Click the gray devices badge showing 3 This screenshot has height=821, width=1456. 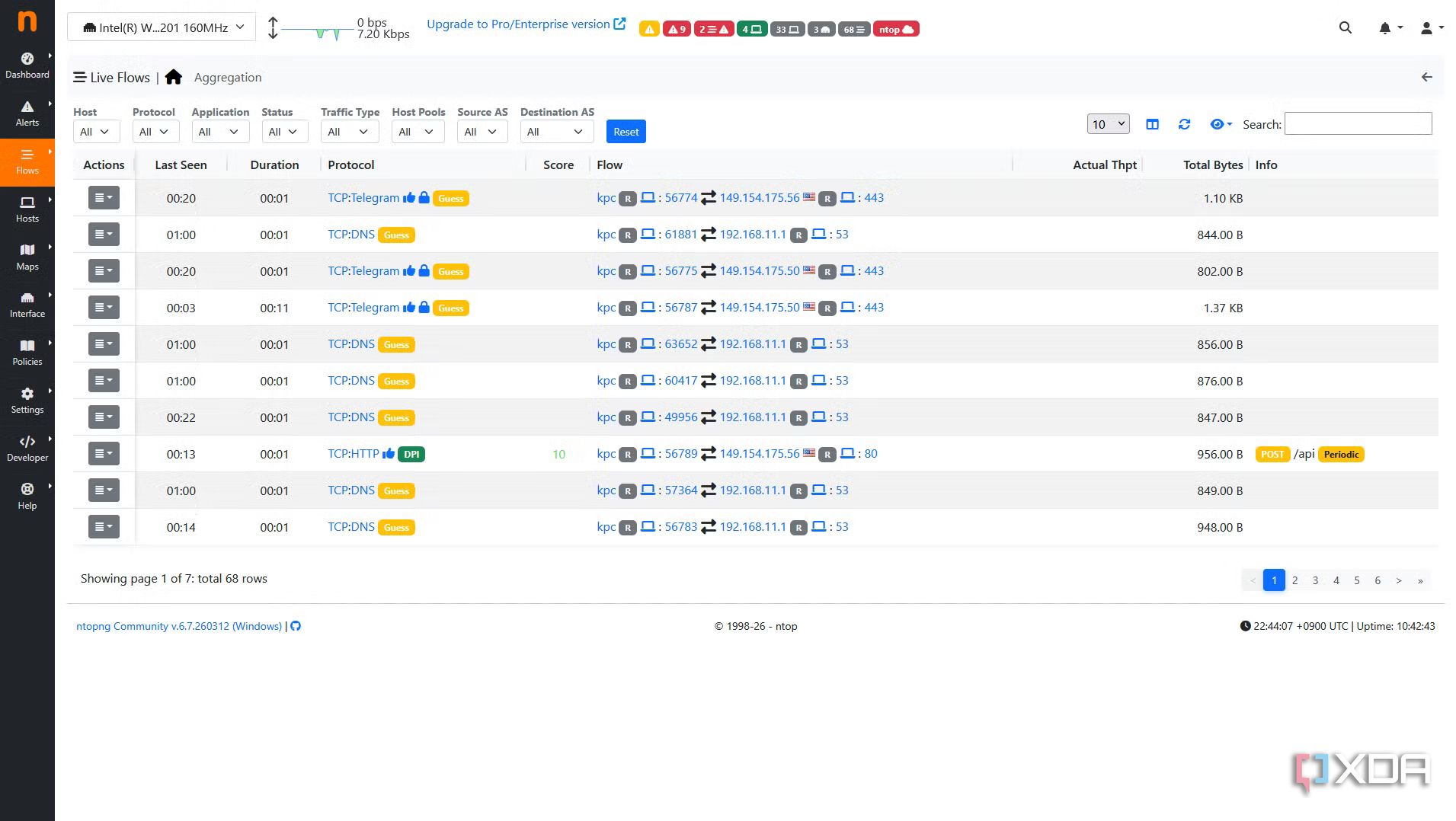click(821, 29)
